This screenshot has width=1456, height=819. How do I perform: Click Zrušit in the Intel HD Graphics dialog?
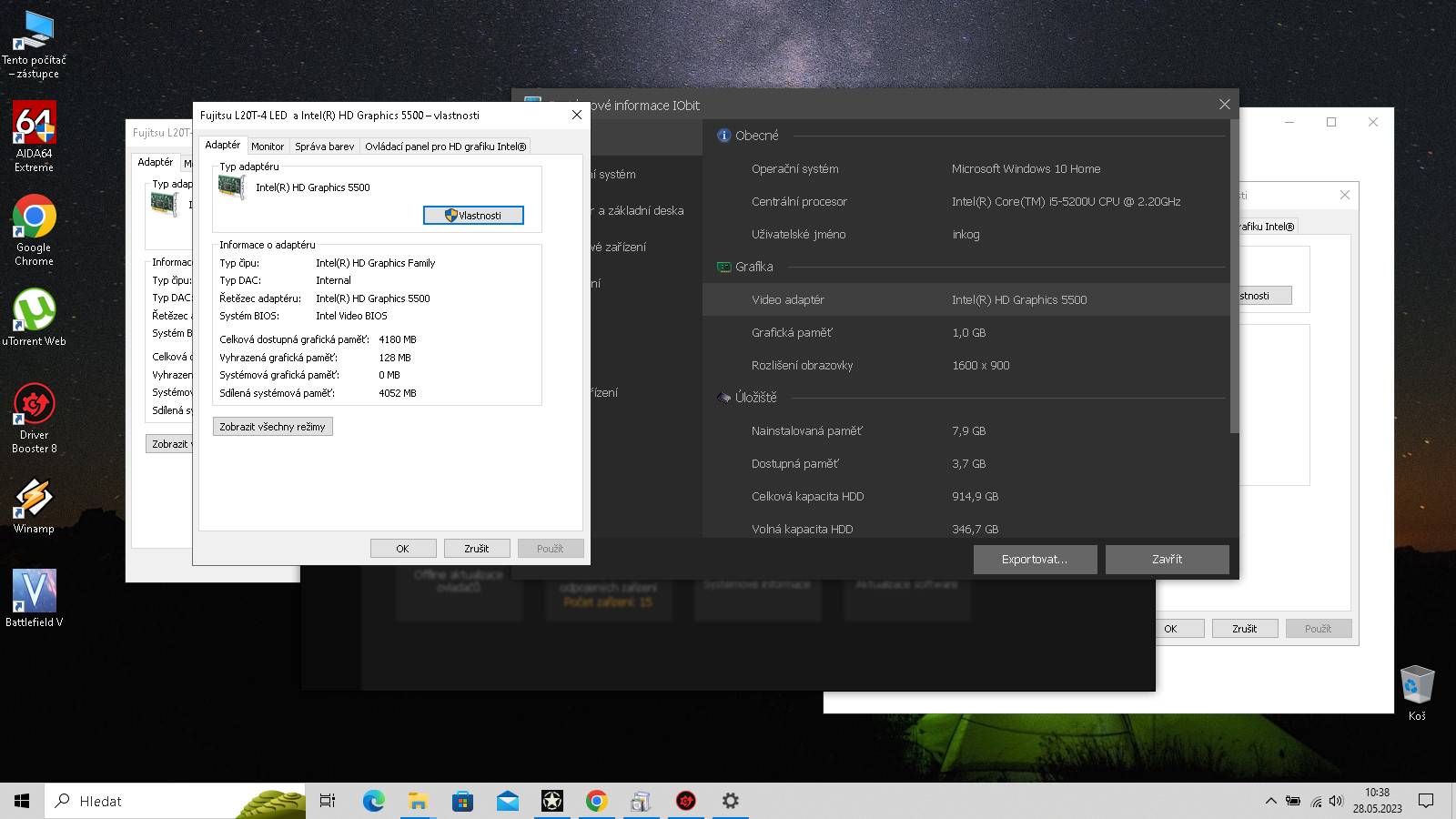point(477,549)
